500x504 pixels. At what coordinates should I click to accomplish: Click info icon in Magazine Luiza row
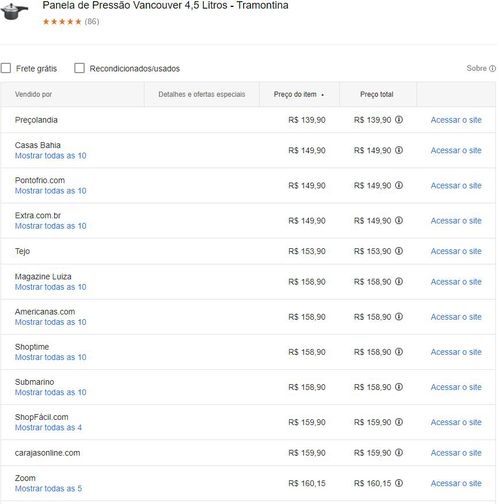coord(399,281)
